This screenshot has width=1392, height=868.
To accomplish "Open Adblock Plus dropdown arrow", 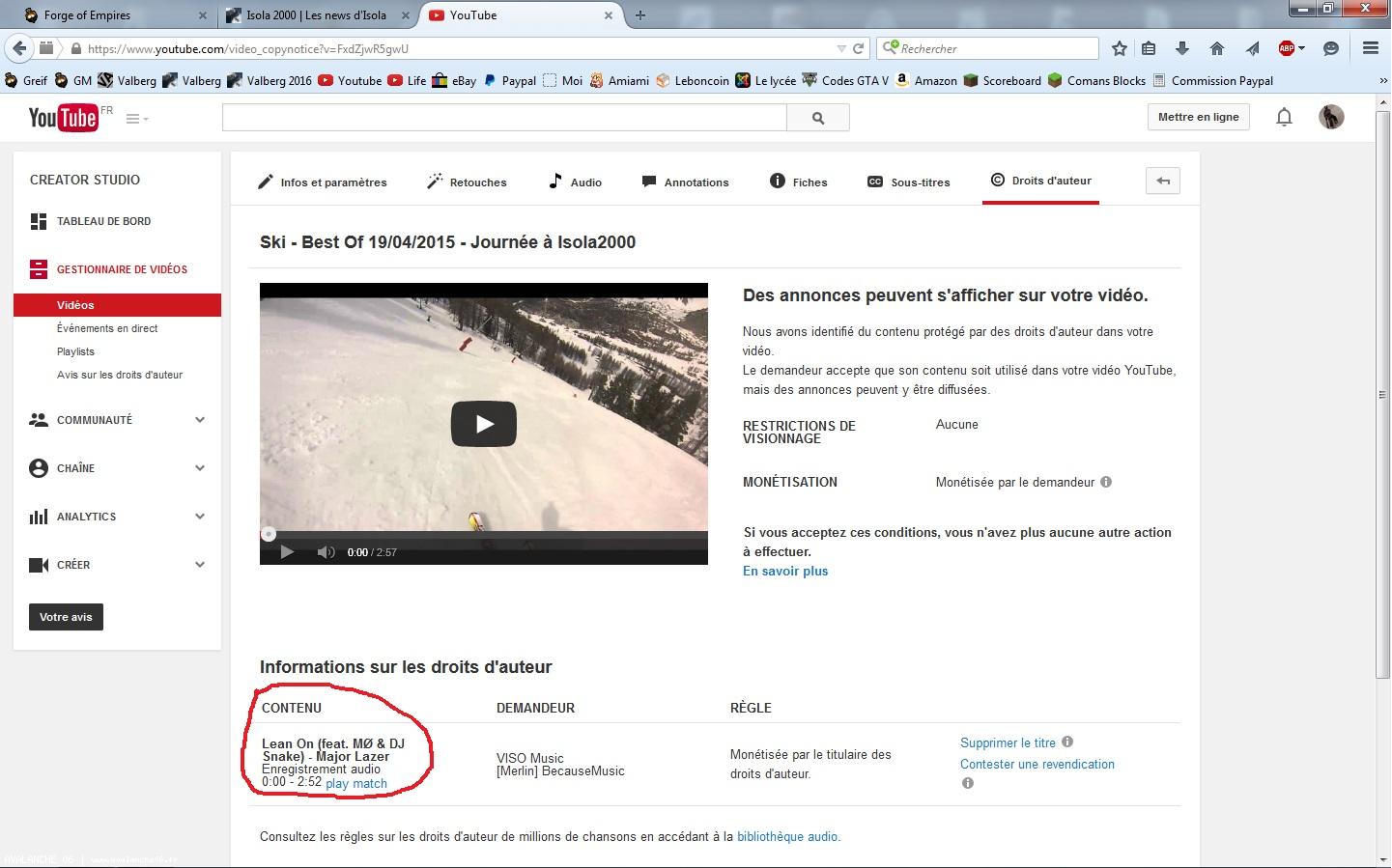I will 1301,48.
